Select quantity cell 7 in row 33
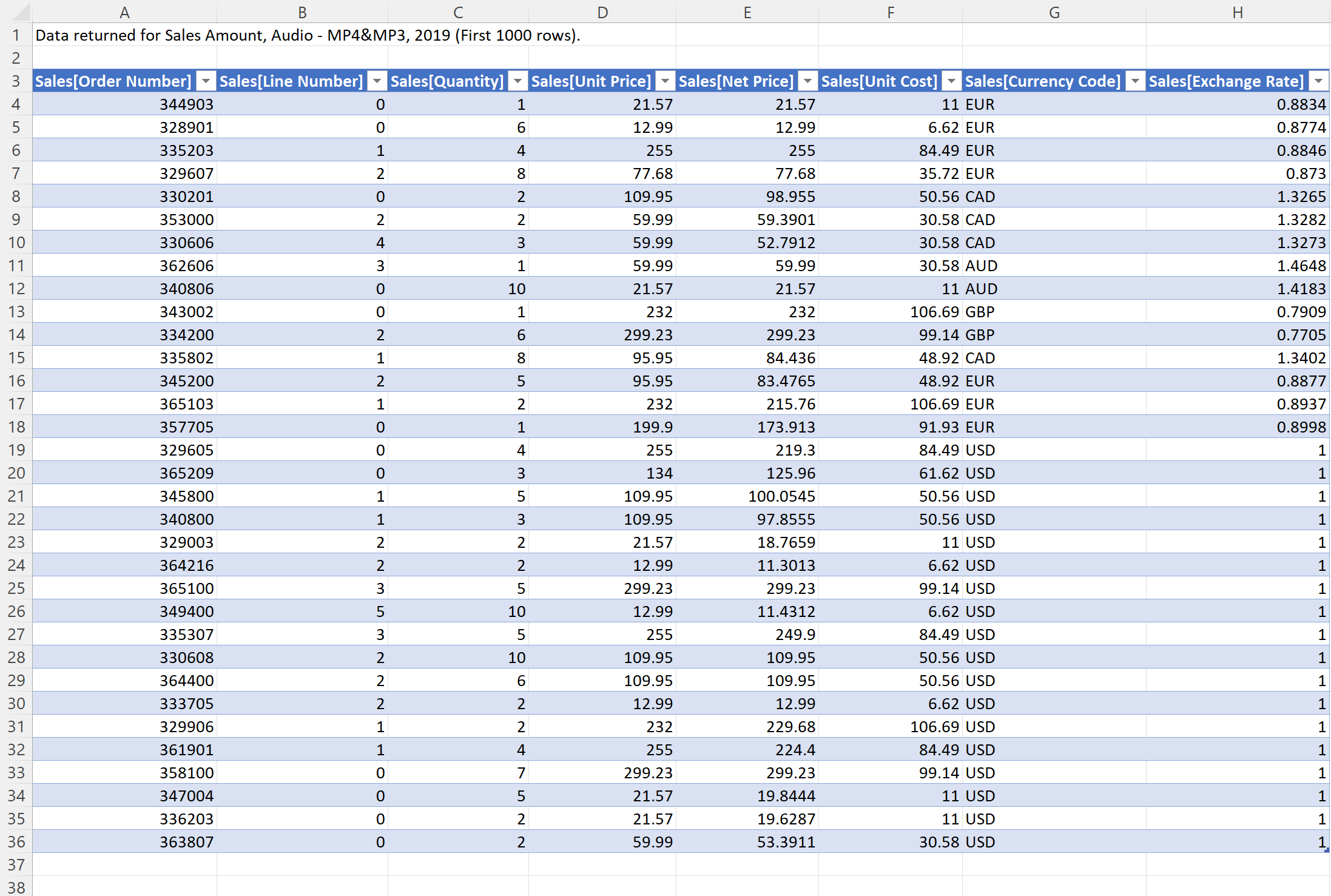The height and width of the screenshot is (896, 1331). (x=458, y=773)
